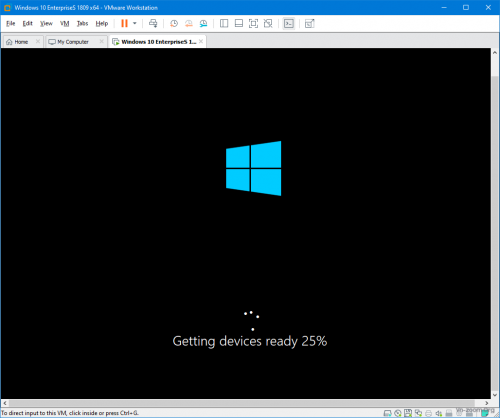
Task: Open the Help menu
Action: 102,23
